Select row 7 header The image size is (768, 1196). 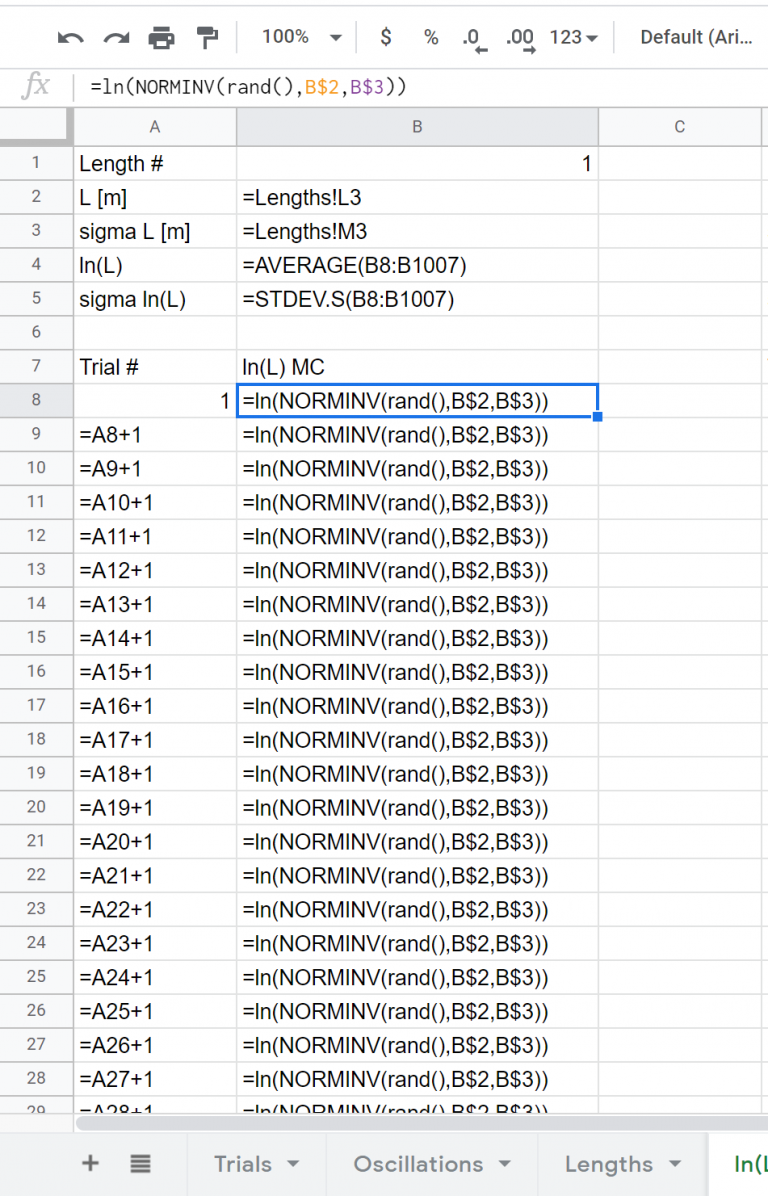point(36,367)
